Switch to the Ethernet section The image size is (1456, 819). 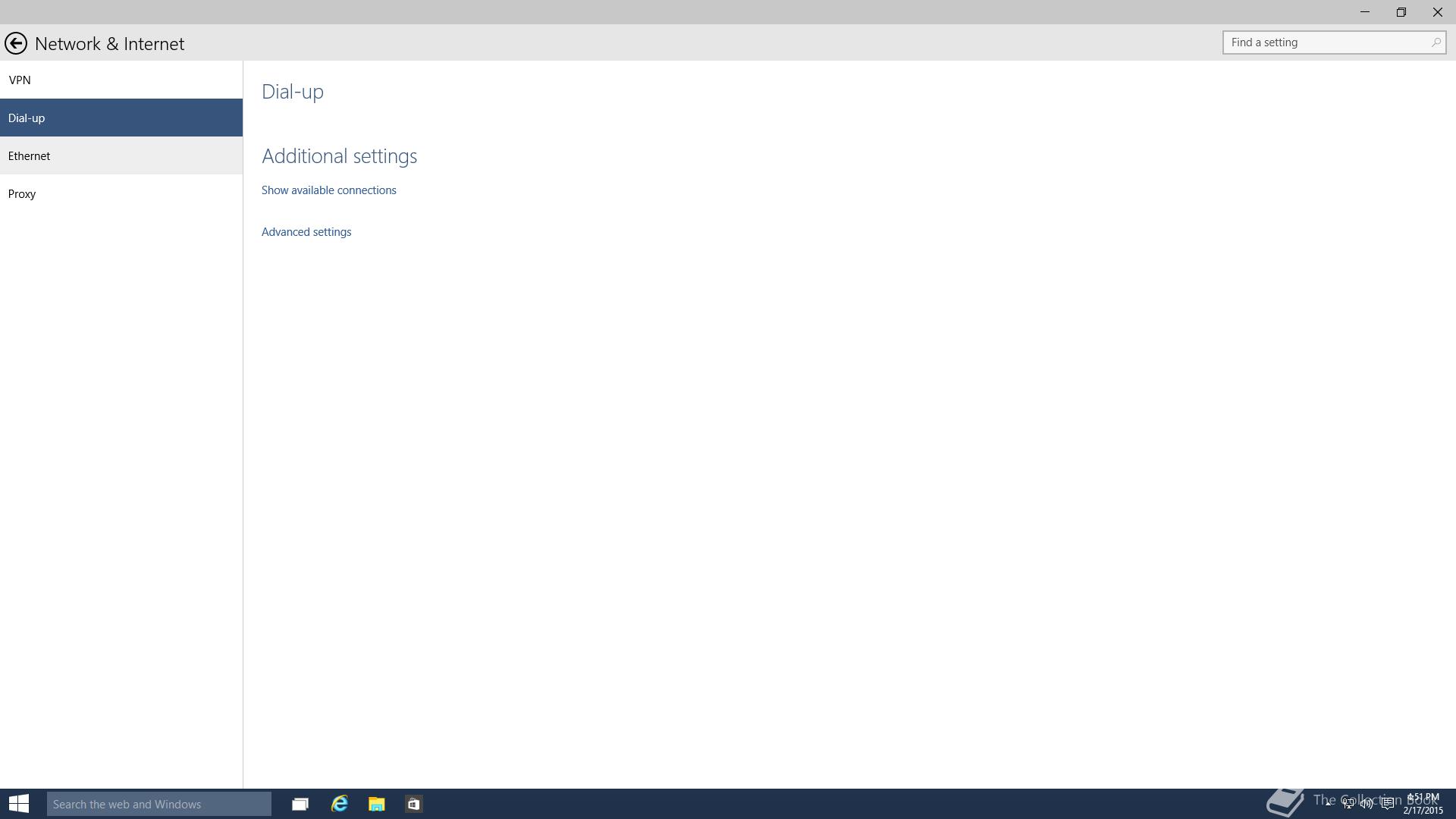[29, 155]
